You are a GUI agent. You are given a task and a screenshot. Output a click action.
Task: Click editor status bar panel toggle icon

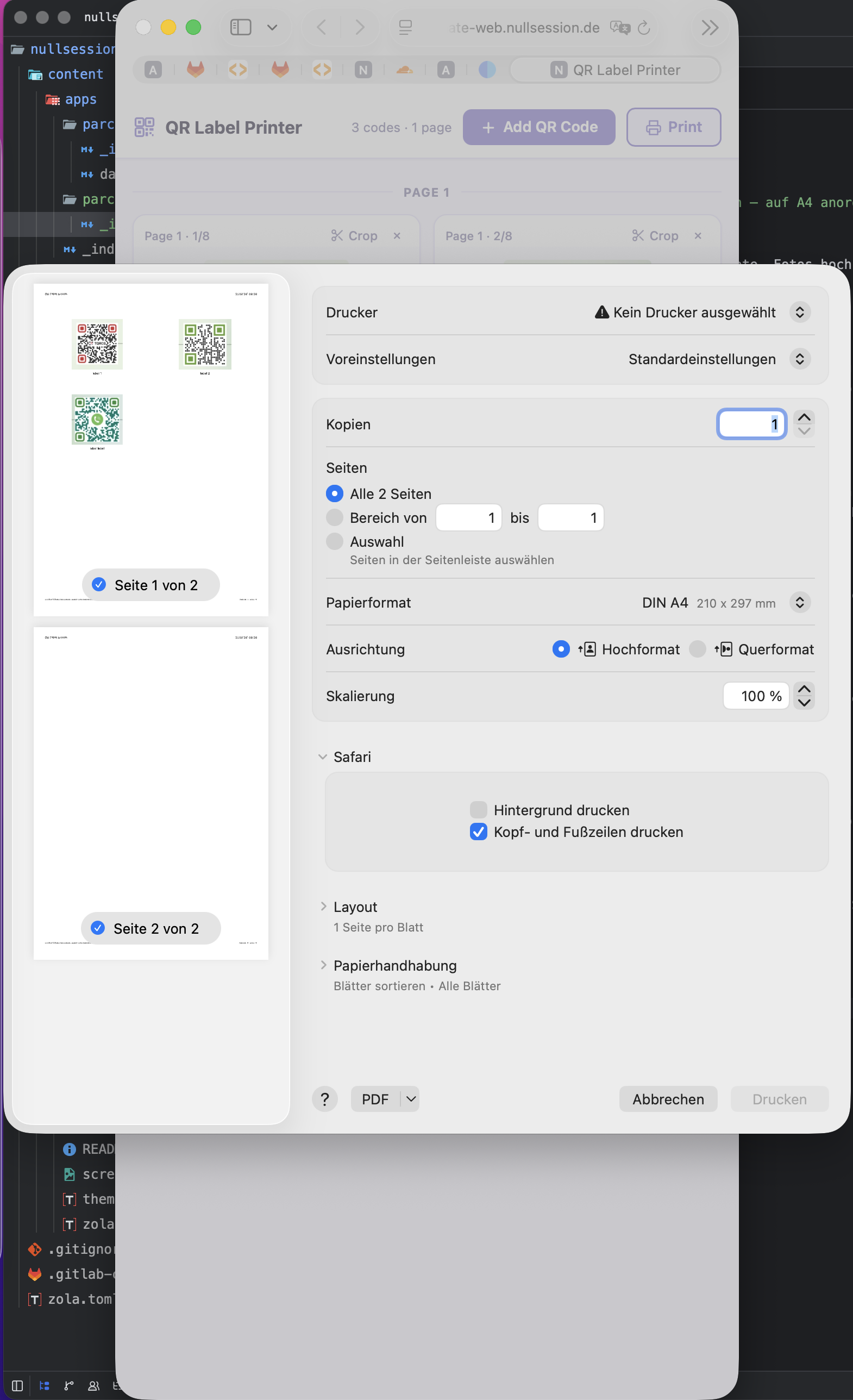click(x=17, y=1386)
